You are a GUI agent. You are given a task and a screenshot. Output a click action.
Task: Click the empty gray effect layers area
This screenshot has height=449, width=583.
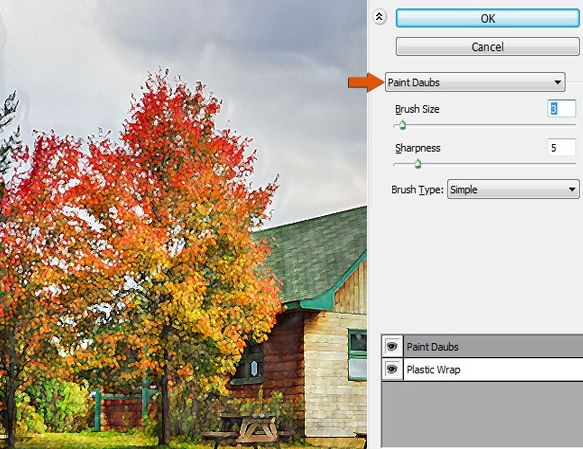[482, 414]
